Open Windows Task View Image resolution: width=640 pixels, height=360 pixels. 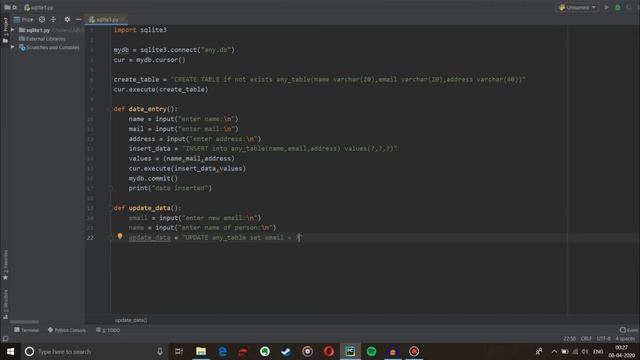179,351
